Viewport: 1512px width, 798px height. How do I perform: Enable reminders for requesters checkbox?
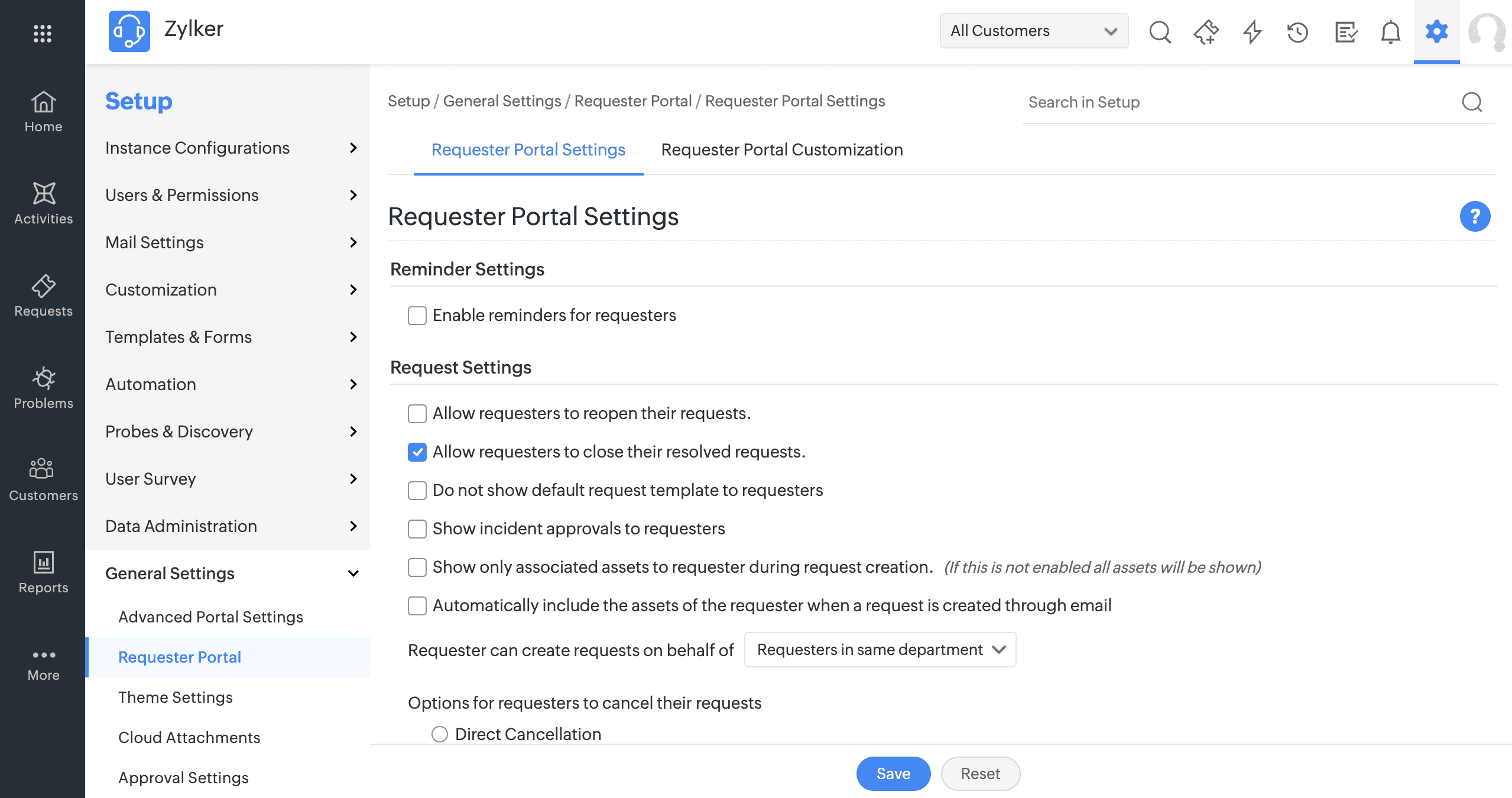[417, 316]
